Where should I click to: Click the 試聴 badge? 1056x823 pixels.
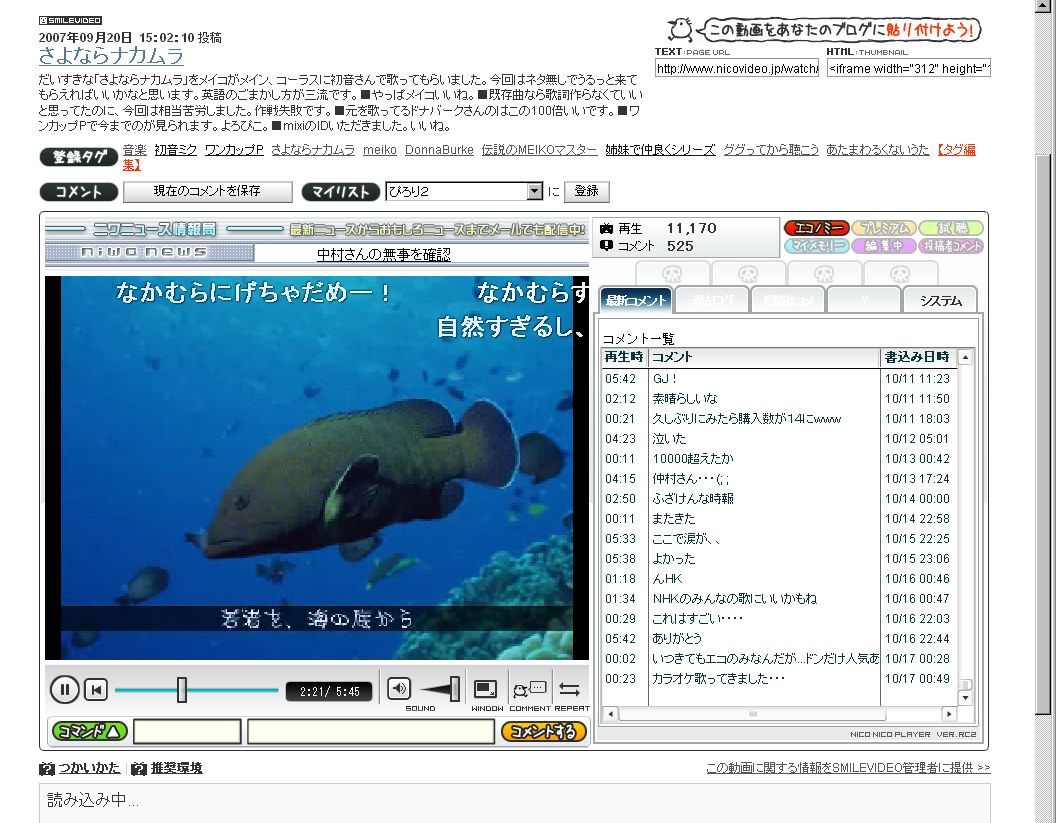click(x=951, y=228)
